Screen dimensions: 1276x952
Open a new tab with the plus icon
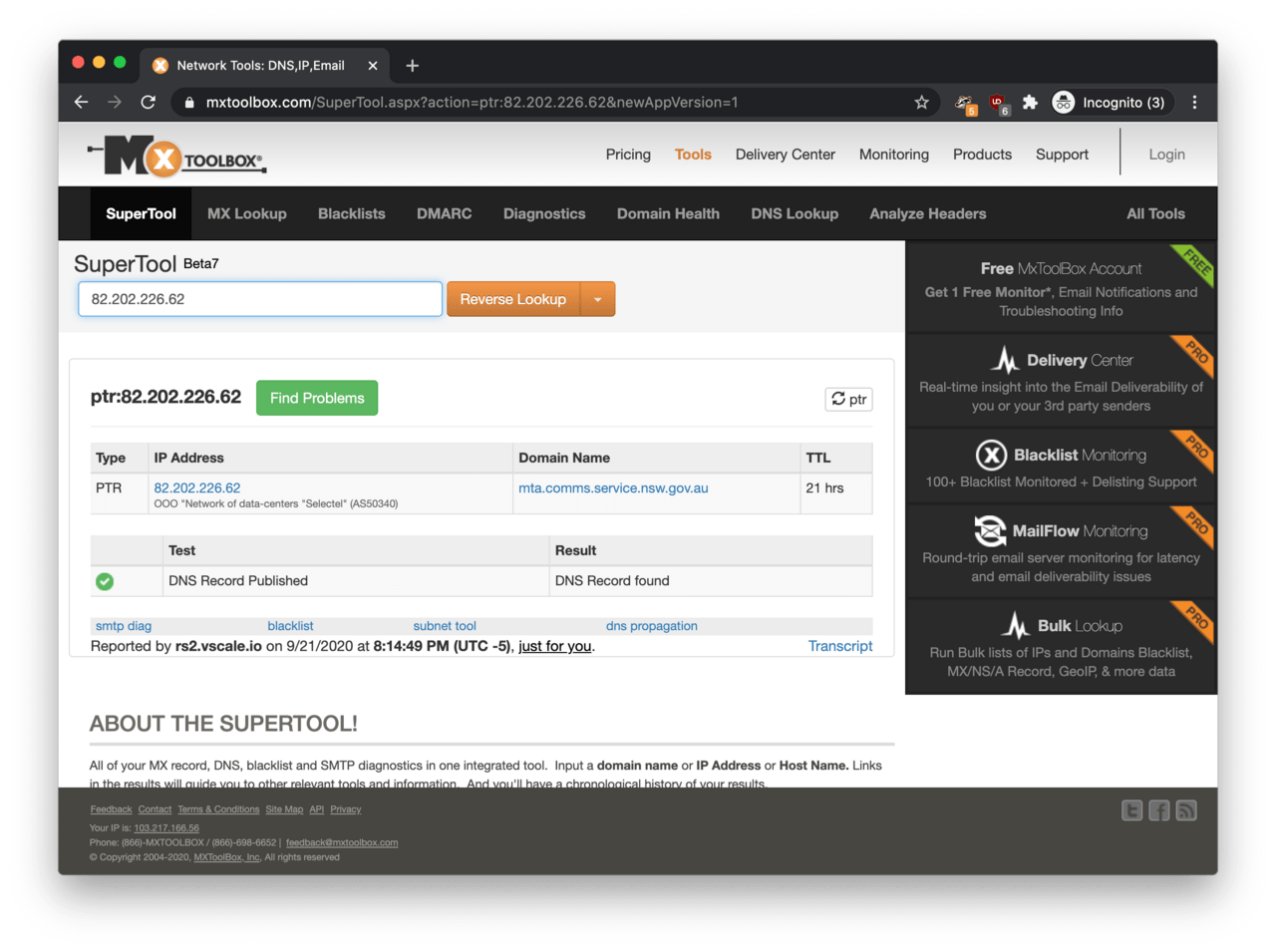(x=413, y=66)
